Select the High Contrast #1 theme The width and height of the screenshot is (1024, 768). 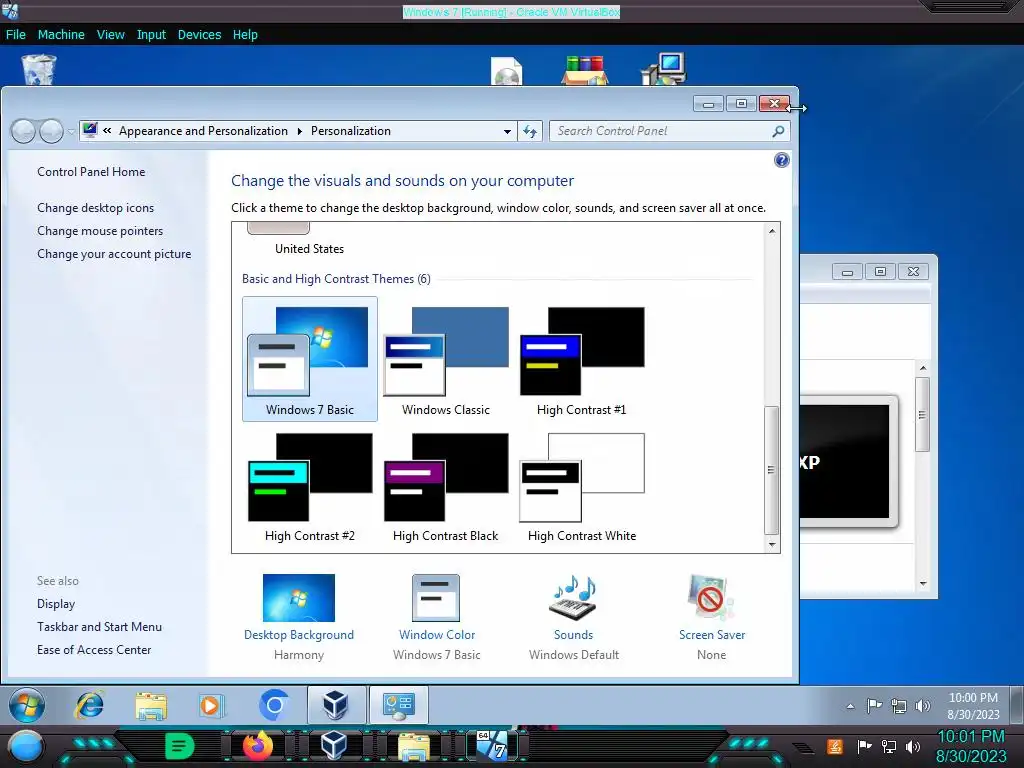click(581, 359)
